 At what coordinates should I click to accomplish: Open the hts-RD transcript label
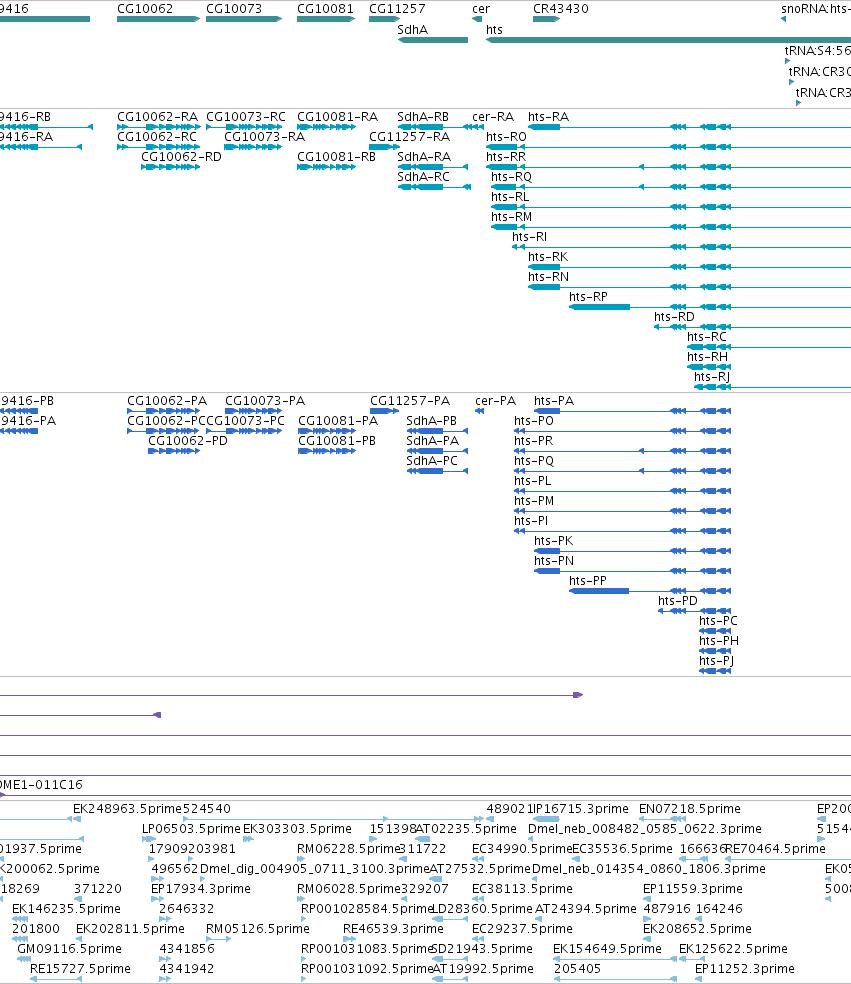tap(675, 318)
